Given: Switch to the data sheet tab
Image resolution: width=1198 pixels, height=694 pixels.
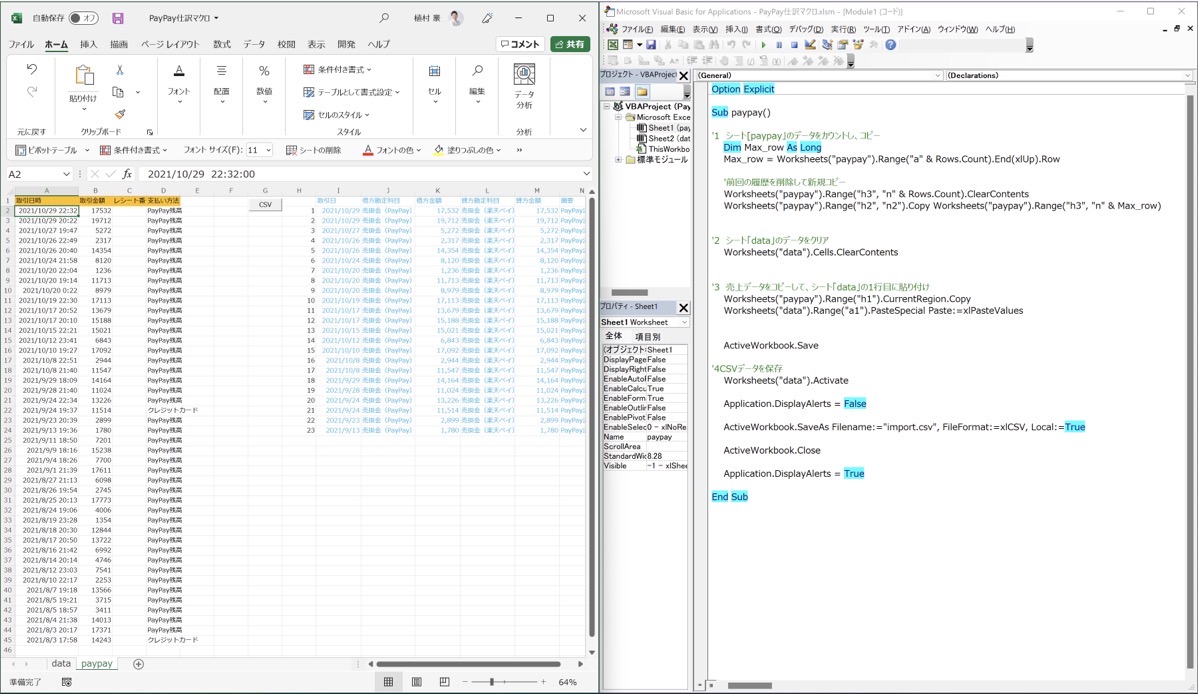Looking at the screenshot, I should point(61,663).
